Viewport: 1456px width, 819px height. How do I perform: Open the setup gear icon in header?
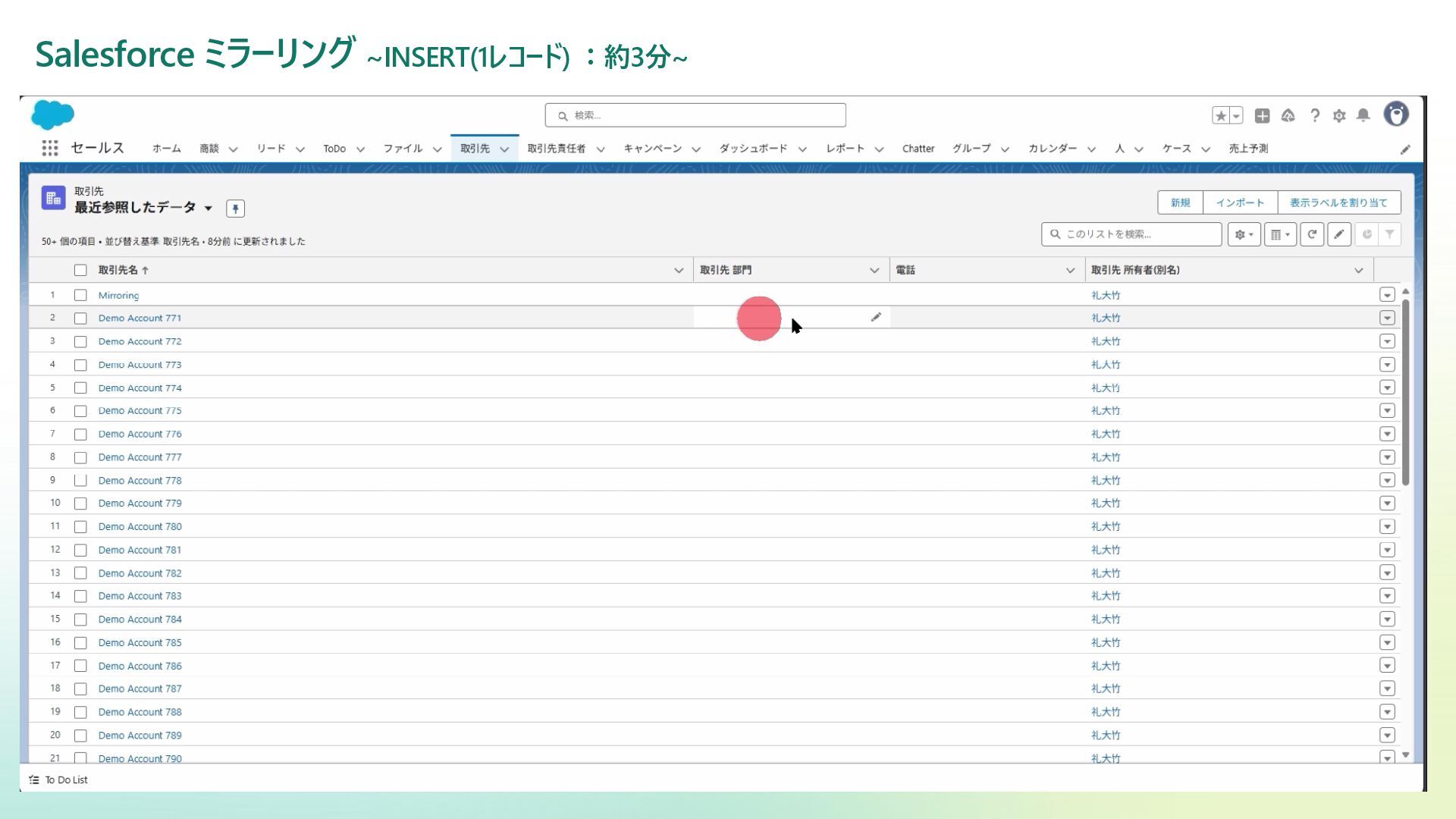click(1339, 116)
